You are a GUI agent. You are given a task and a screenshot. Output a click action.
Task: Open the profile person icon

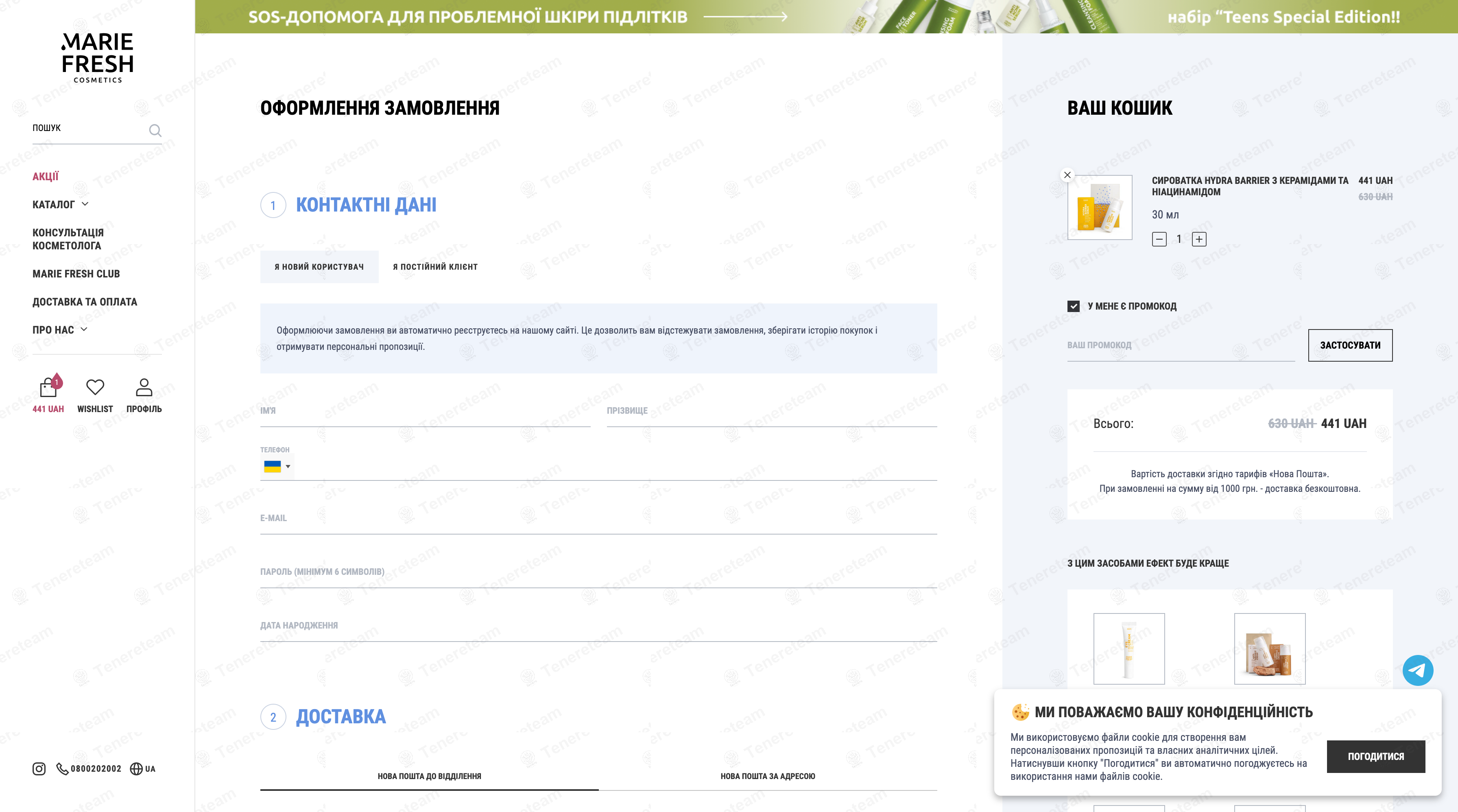pos(144,387)
